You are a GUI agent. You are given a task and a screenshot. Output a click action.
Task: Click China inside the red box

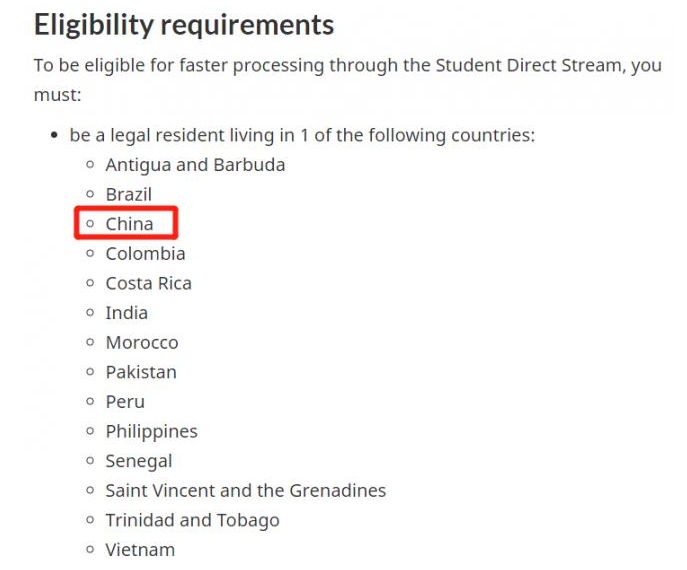point(129,224)
